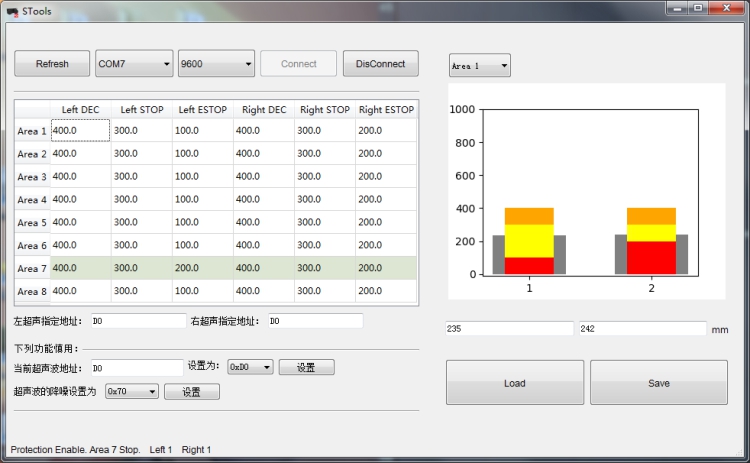
Task: Select the Area 2 row header
Action: point(32,154)
